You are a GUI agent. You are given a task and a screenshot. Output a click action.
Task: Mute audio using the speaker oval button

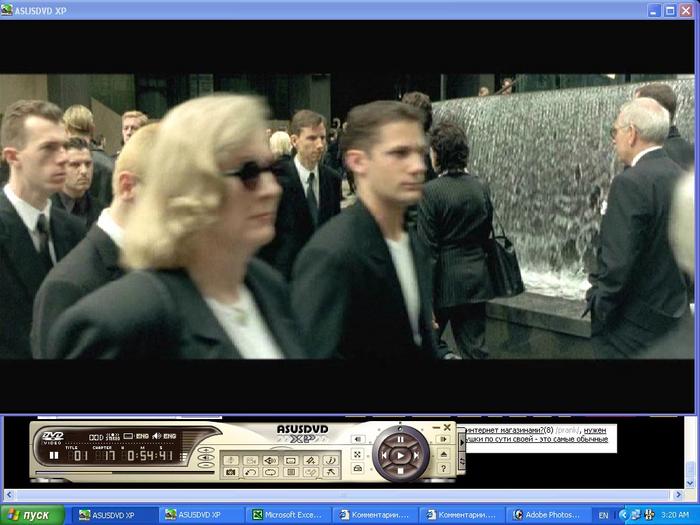click(206, 458)
